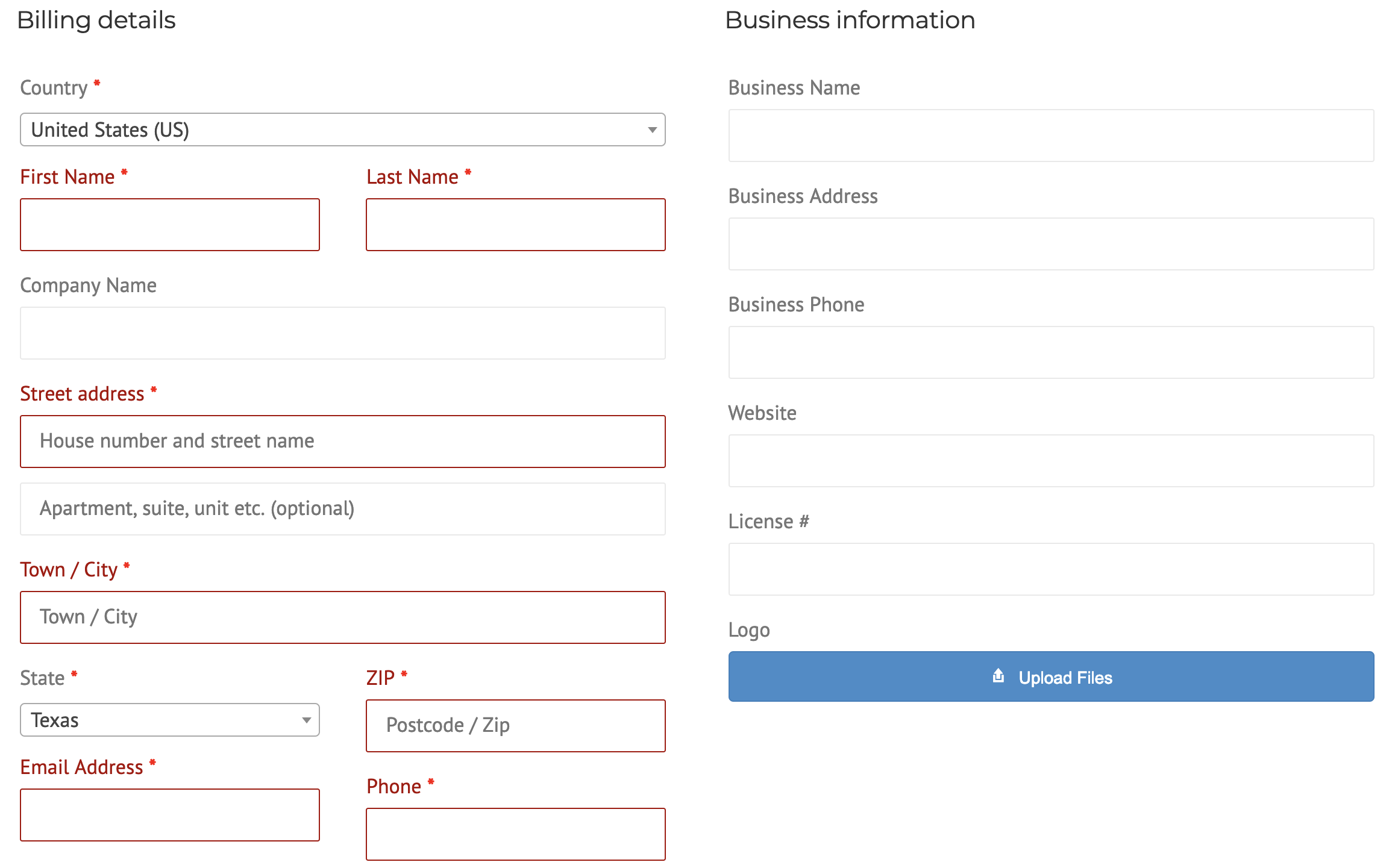Screen dimensions: 1392x868
Task: Click the House number and street name field
Action: 342,442
